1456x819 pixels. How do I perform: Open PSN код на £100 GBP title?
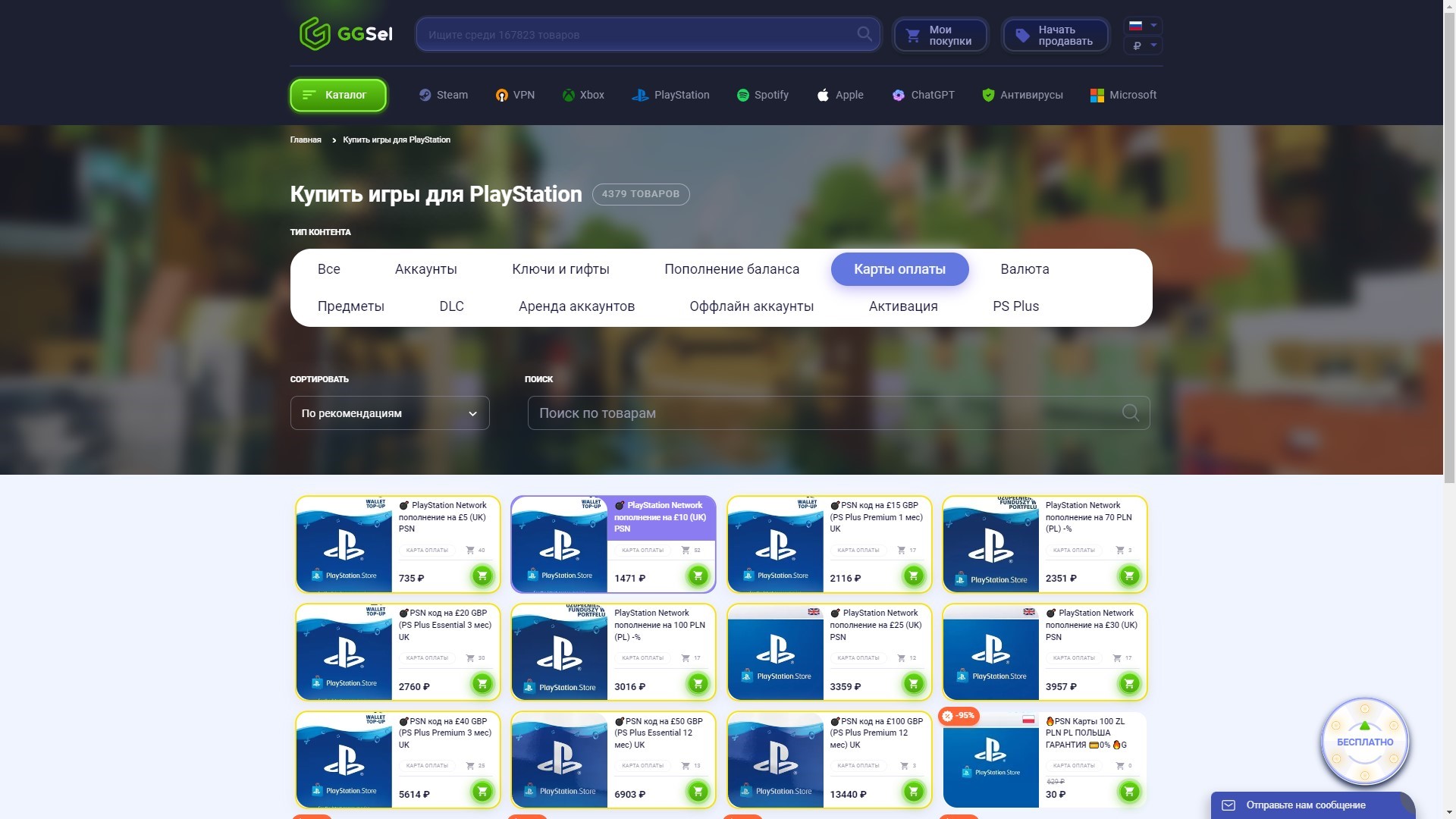[x=877, y=733]
